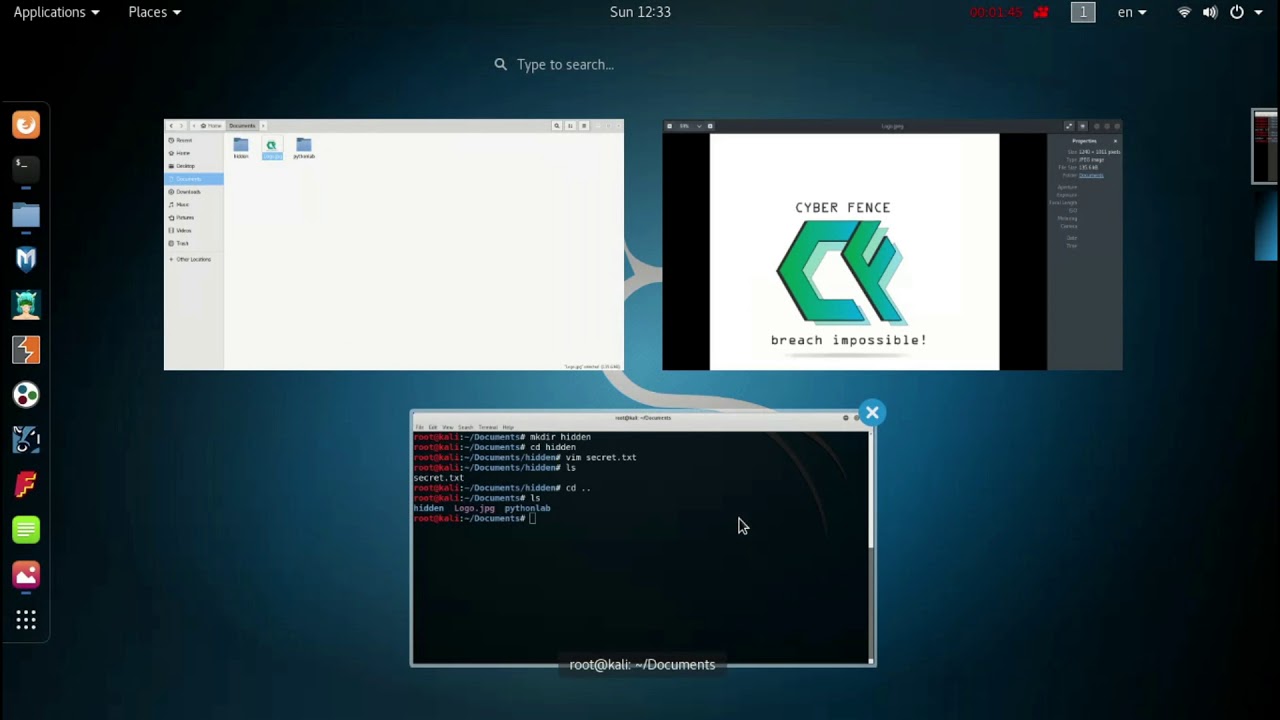Open the Places menu

[154, 12]
